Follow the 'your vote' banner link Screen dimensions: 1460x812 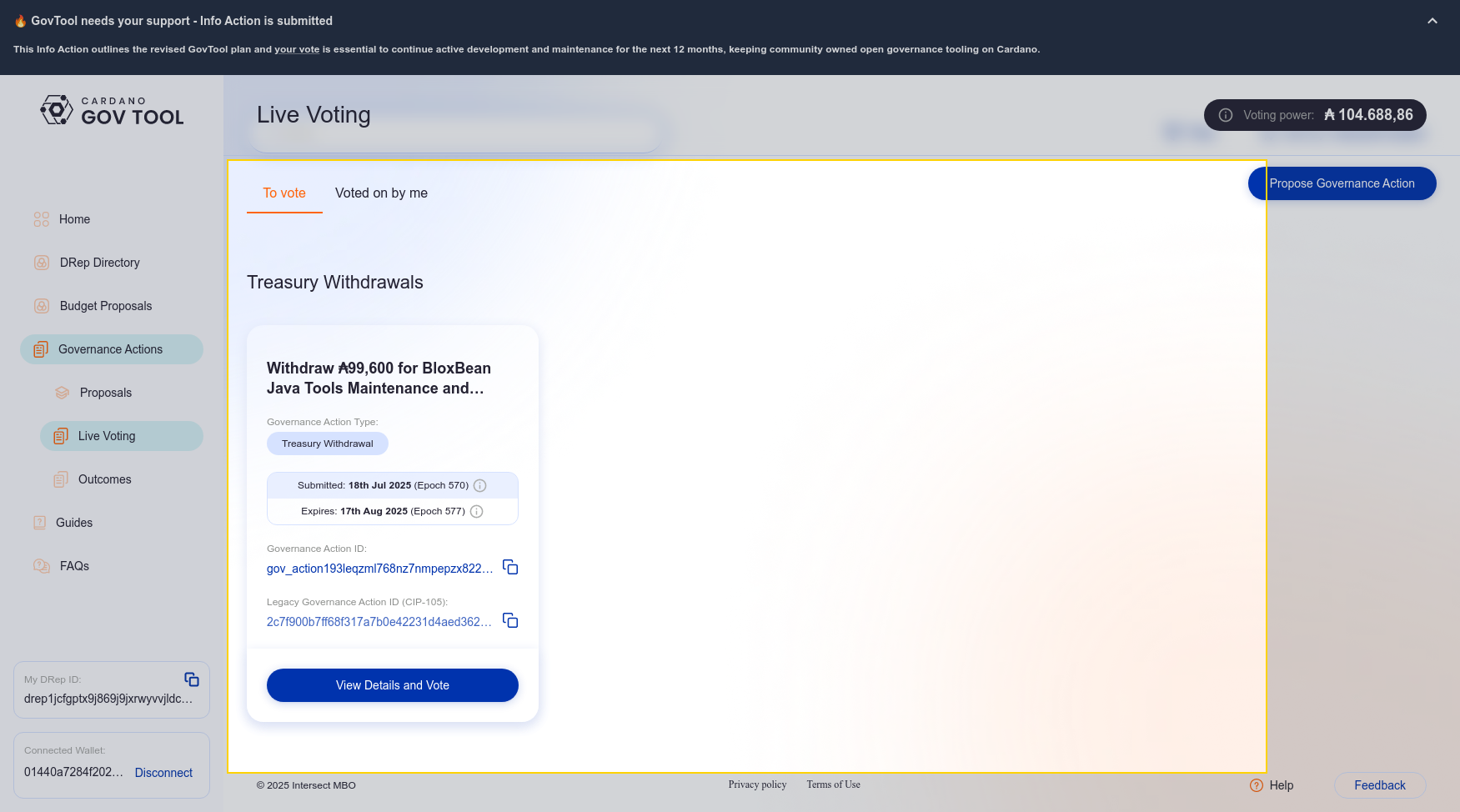tap(297, 50)
